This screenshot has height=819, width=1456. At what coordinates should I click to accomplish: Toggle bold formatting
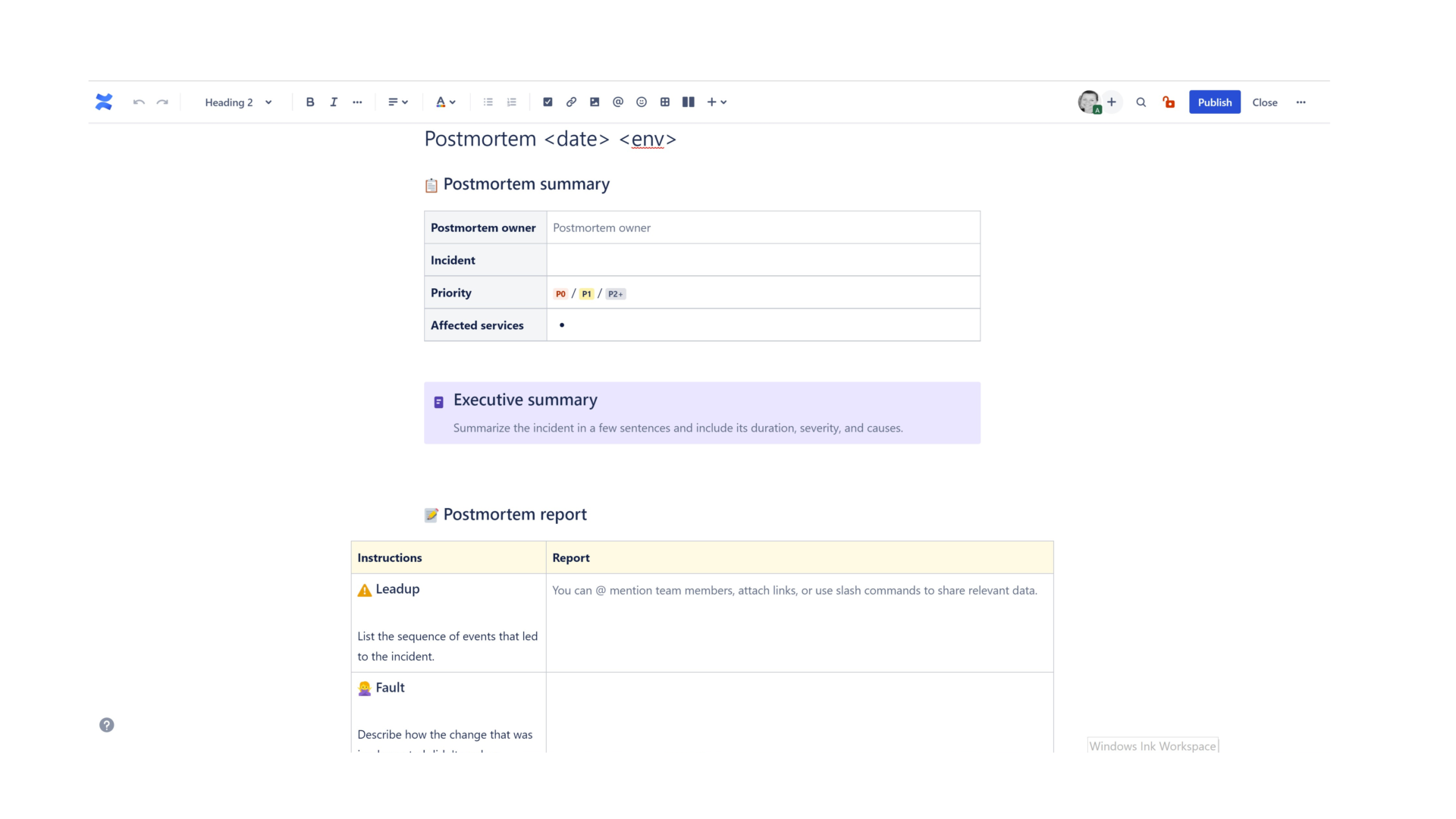coord(310,102)
